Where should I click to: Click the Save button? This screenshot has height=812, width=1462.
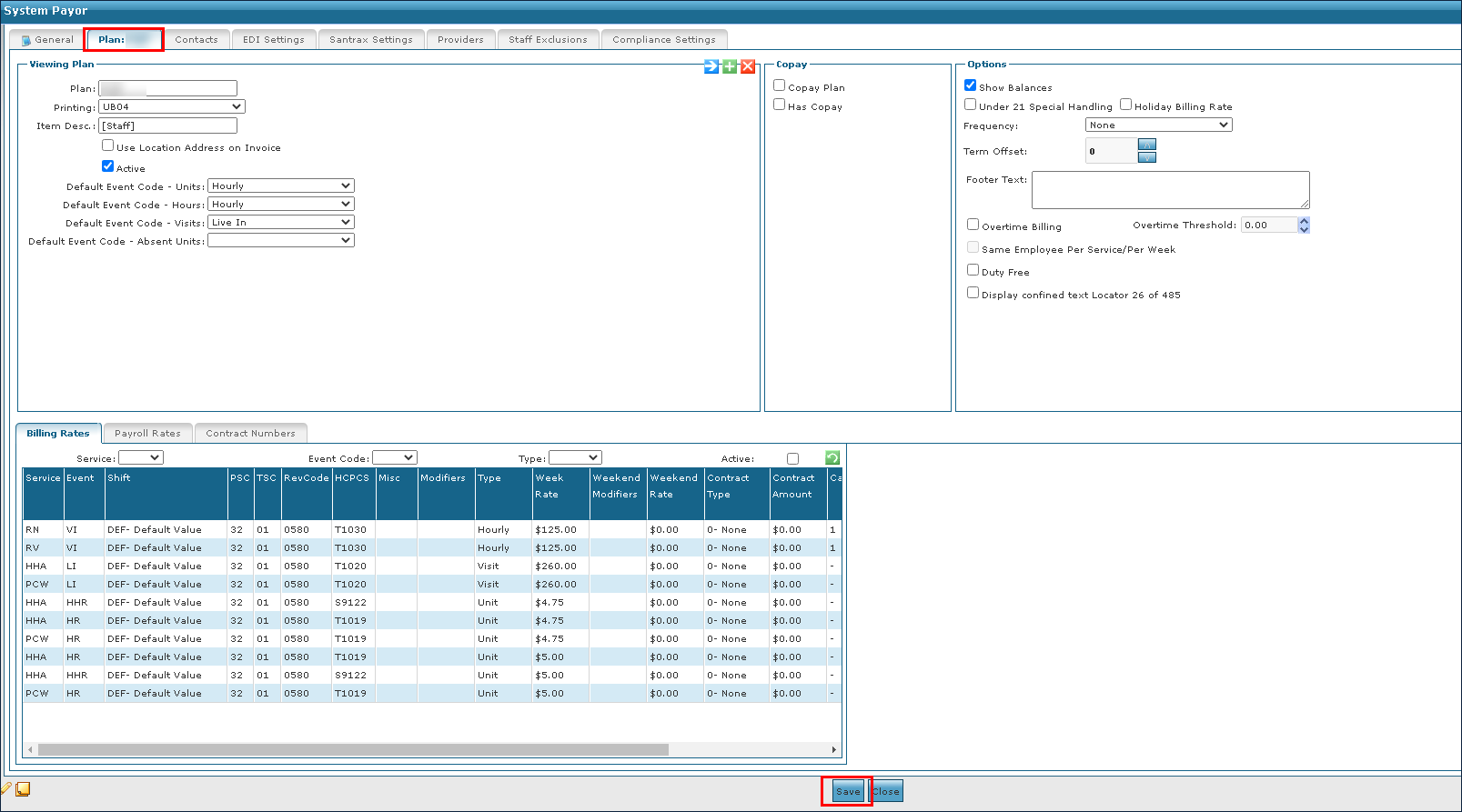[848, 791]
